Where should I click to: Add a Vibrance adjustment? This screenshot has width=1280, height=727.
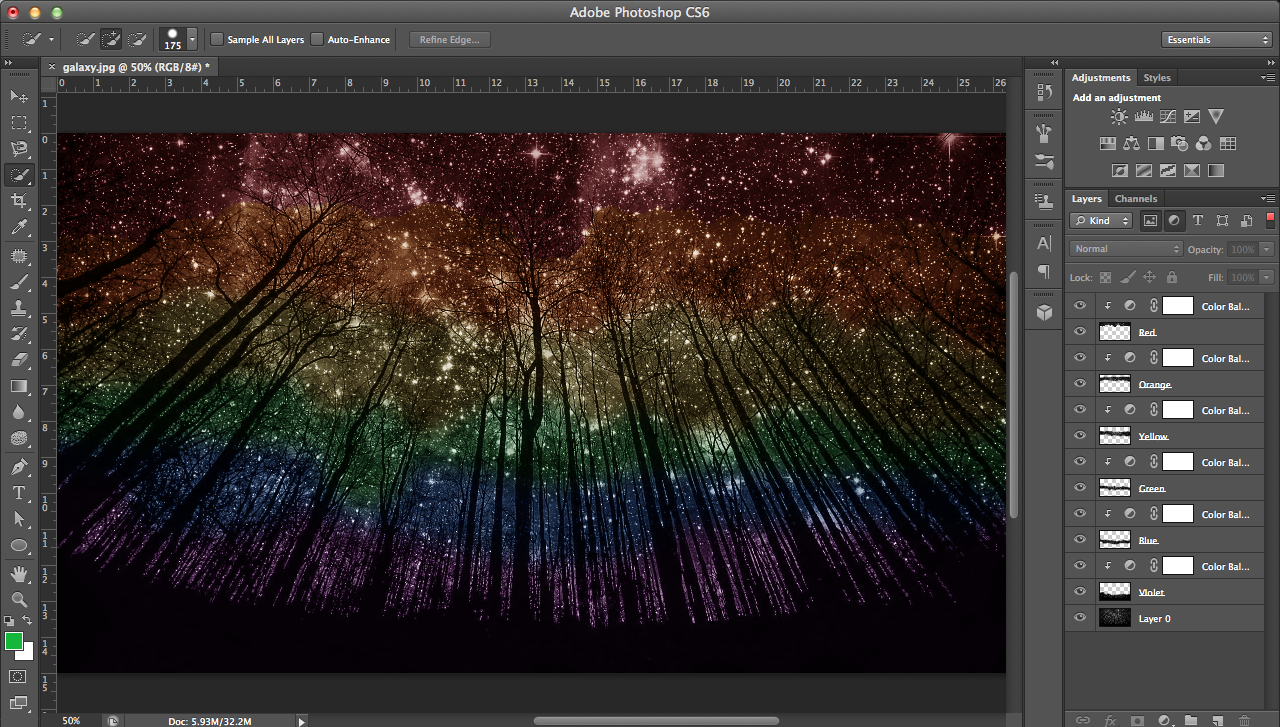point(1216,117)
